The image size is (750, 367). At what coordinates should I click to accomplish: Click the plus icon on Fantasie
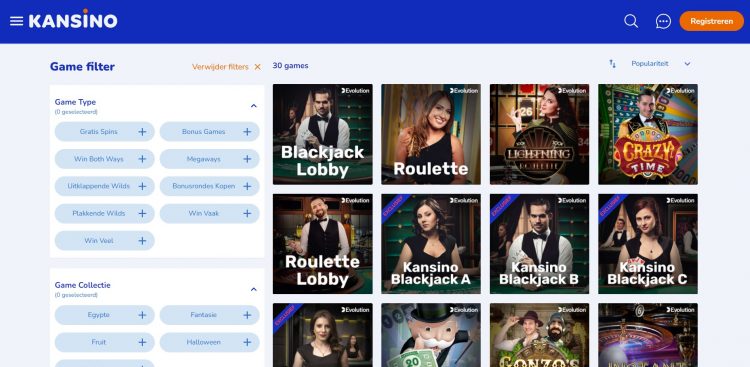tap(247, 315)
